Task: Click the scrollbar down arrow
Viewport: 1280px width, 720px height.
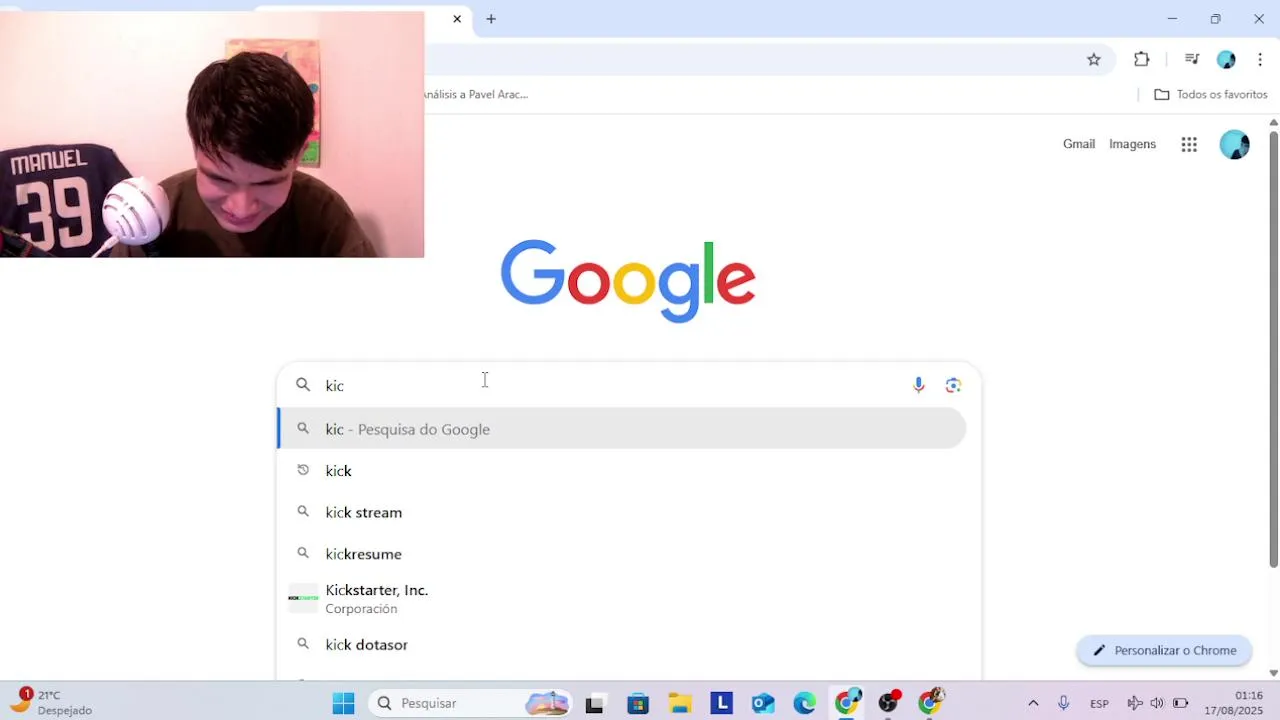Action: click(x=1273, y=673)
